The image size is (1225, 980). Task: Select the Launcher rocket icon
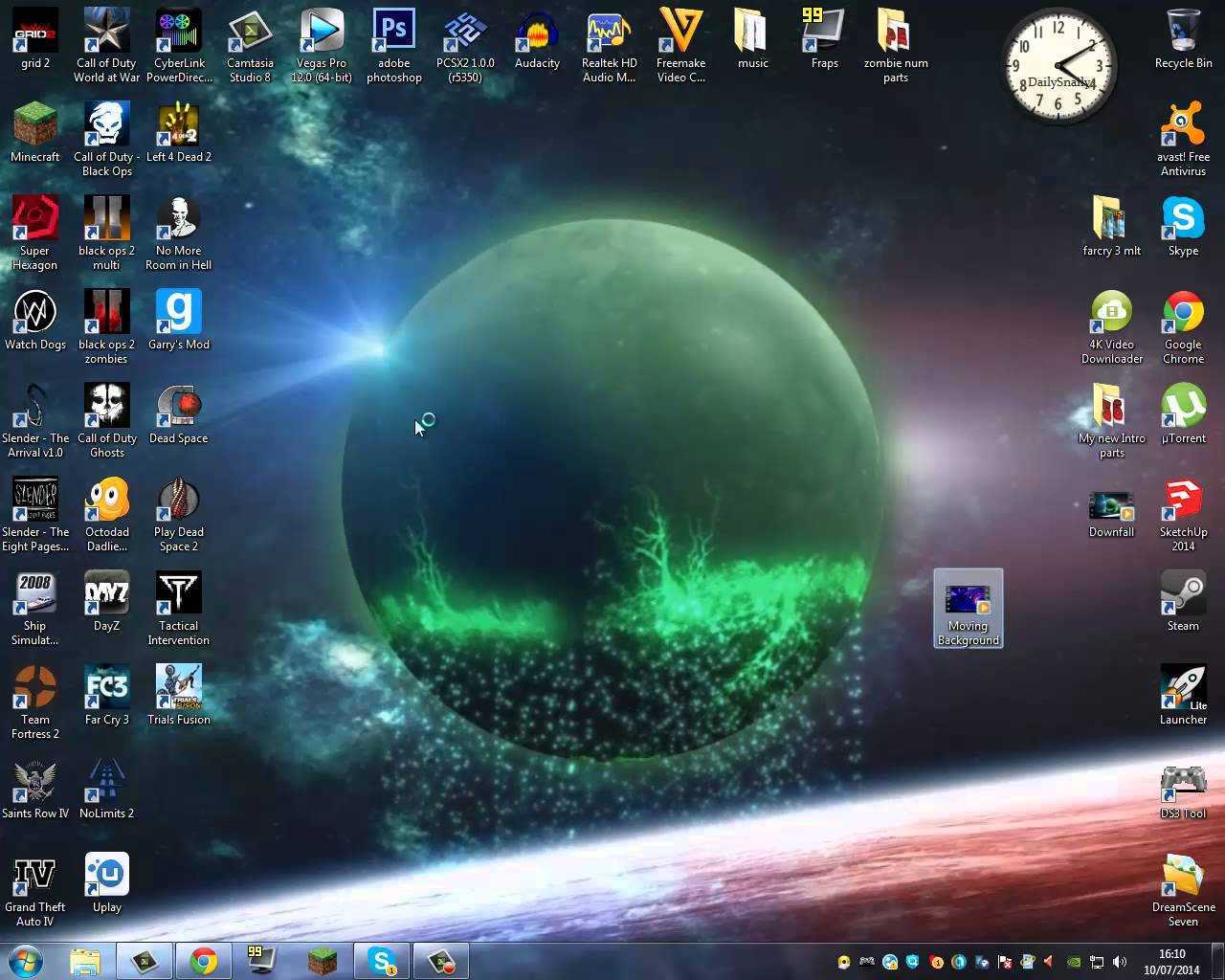point(1183,696)
